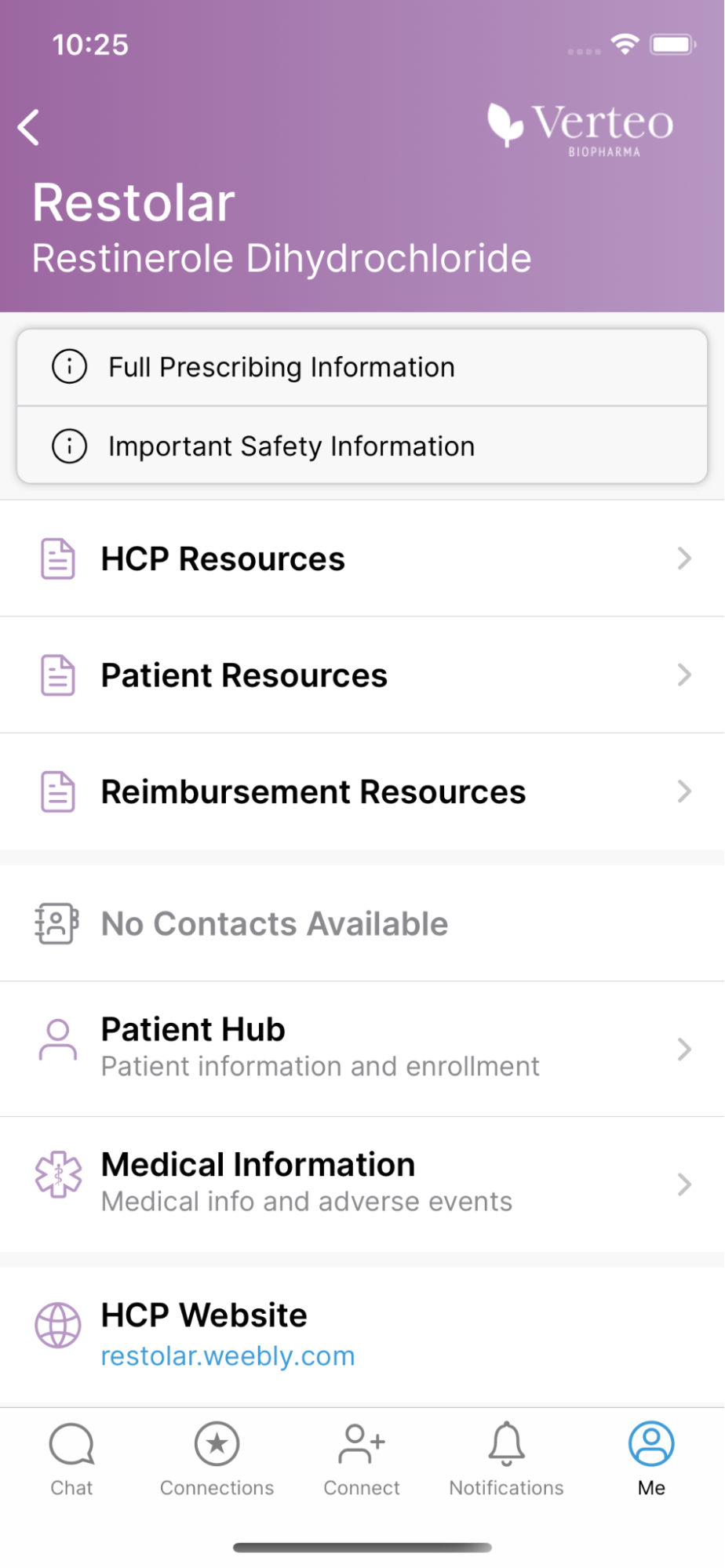Switch to the Chat tab
Viewport: 725px width, 1568px height.
[x=71, y=1457]
